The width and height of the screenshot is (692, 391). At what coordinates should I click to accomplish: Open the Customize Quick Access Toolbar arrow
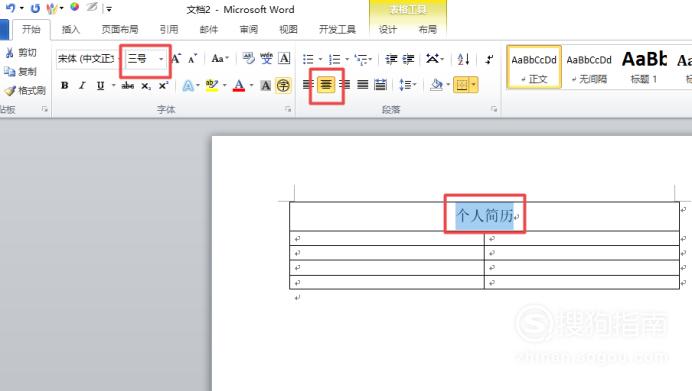coord(109,9)
